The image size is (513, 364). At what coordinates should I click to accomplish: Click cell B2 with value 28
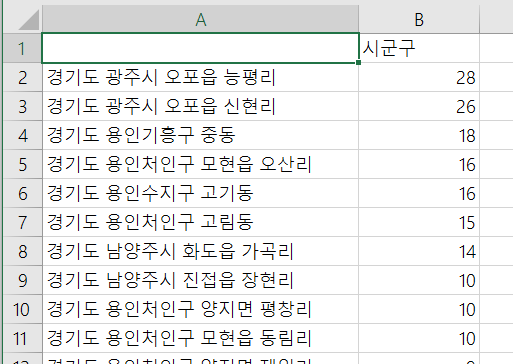[419, 77]
